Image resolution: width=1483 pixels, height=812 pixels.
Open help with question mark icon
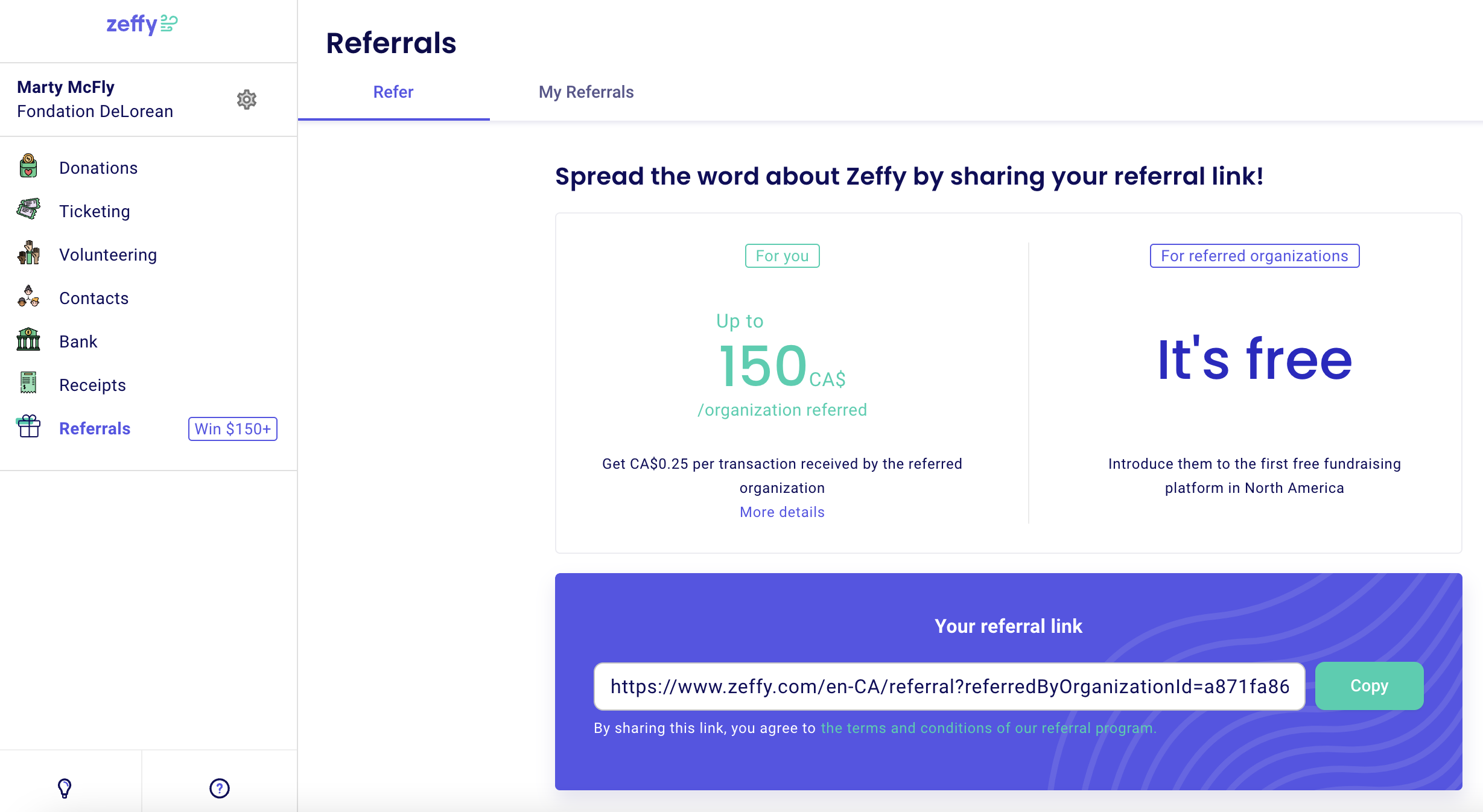pos(220,788)
